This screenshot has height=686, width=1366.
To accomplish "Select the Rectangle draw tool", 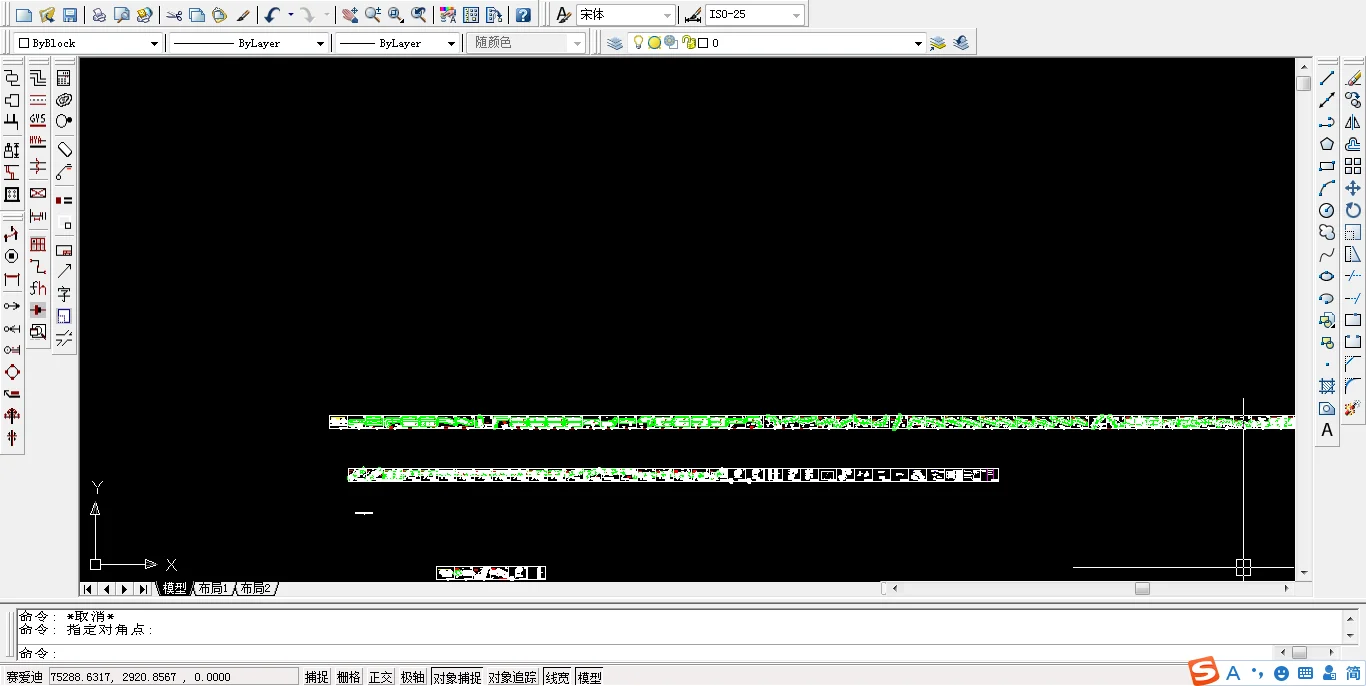I will click(x=1327, y=166).
